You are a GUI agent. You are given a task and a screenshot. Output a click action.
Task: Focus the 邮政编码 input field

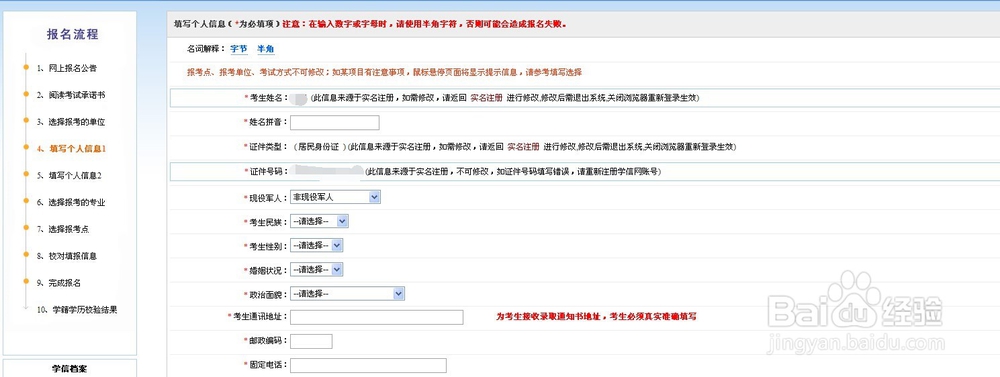click(311, 341)
